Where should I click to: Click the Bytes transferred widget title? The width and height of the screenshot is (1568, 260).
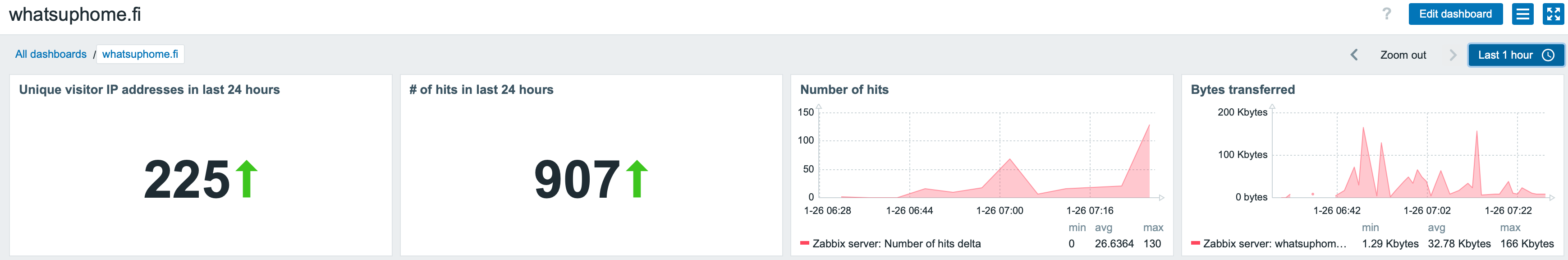coord(1242,89)
